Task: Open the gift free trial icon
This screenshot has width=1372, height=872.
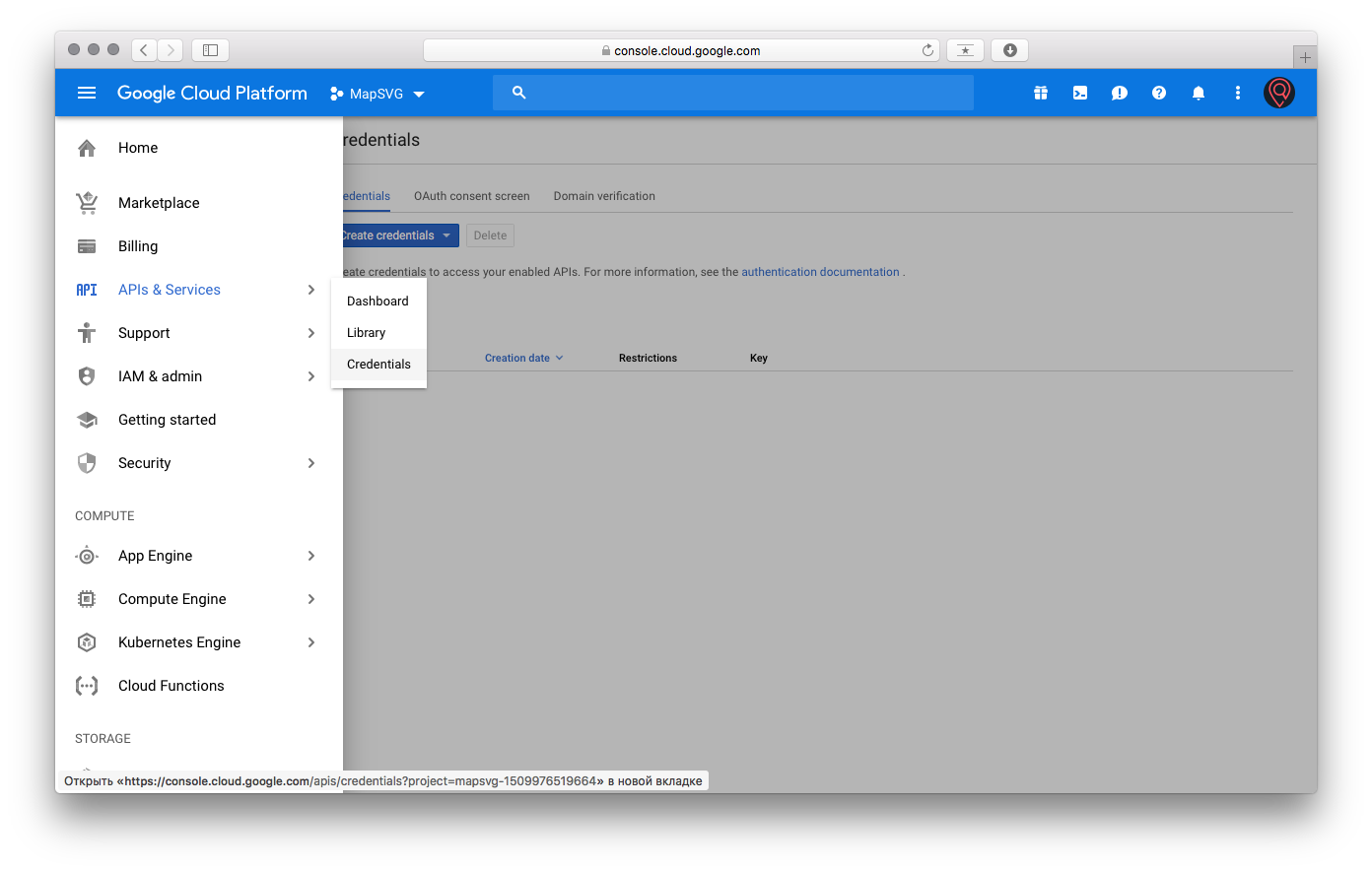Action: 1041,93
